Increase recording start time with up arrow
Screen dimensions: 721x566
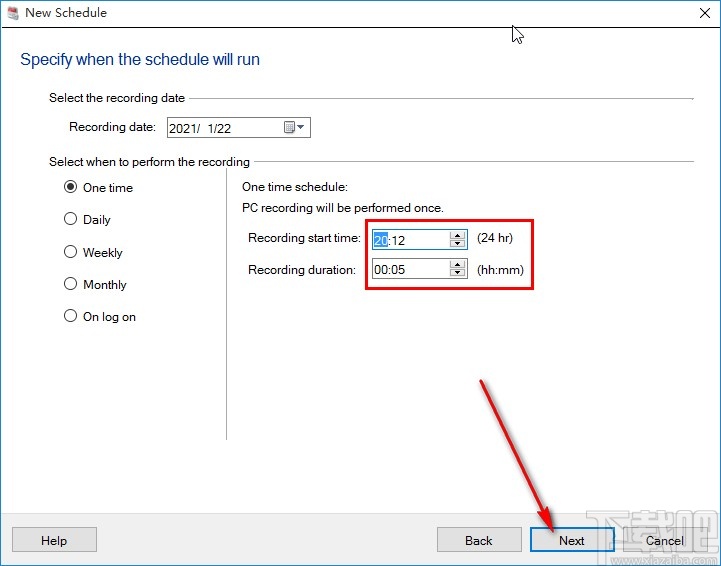point(458,235)
